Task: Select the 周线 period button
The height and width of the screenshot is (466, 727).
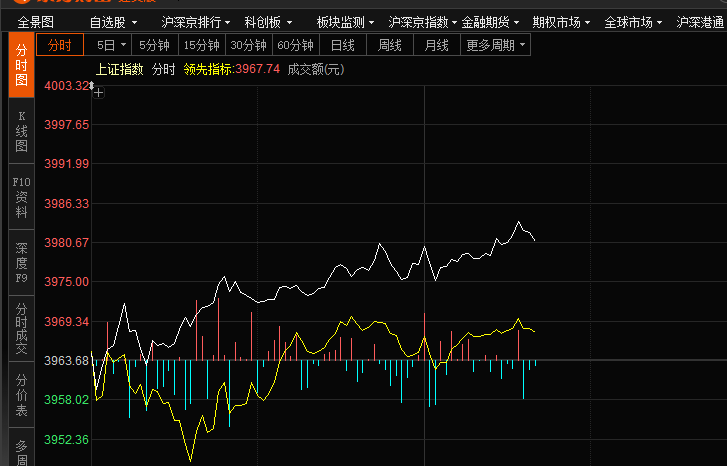Action: pyautogui.click(x=389, y=45)
